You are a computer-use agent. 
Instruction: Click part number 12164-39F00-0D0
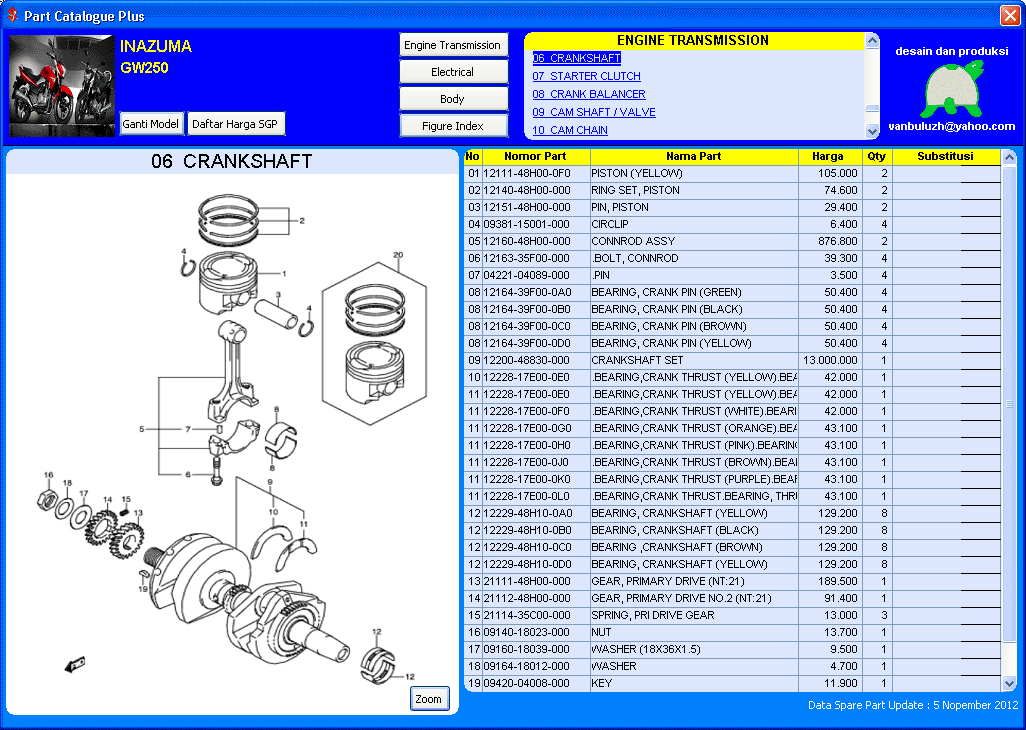click(527, 343)
